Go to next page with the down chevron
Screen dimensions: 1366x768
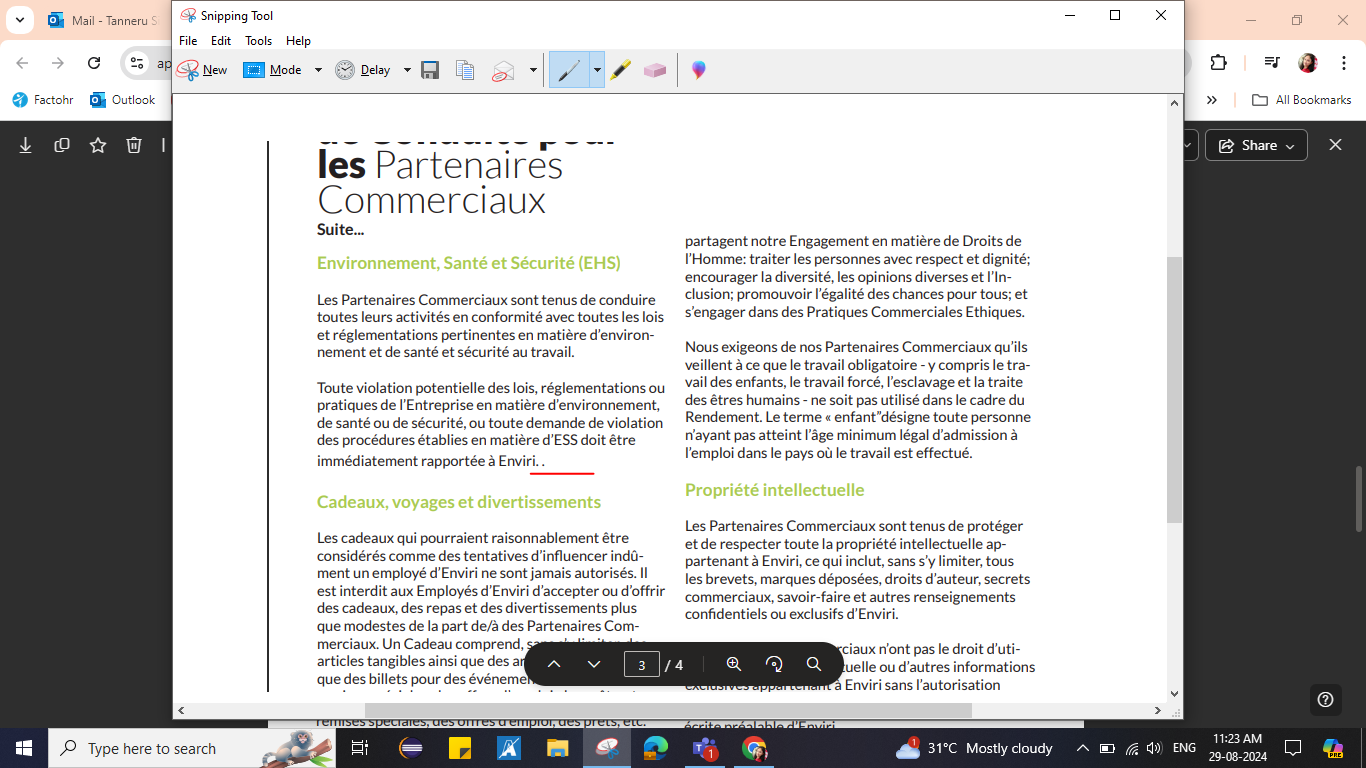pos(594,664)
